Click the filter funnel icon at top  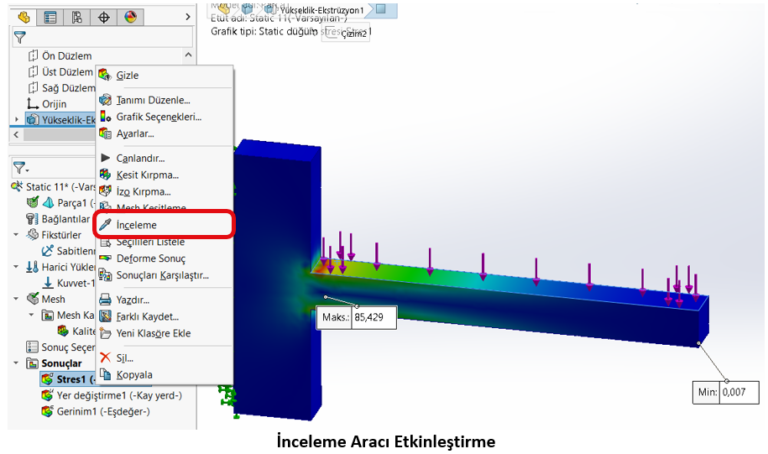click(19, 38)
